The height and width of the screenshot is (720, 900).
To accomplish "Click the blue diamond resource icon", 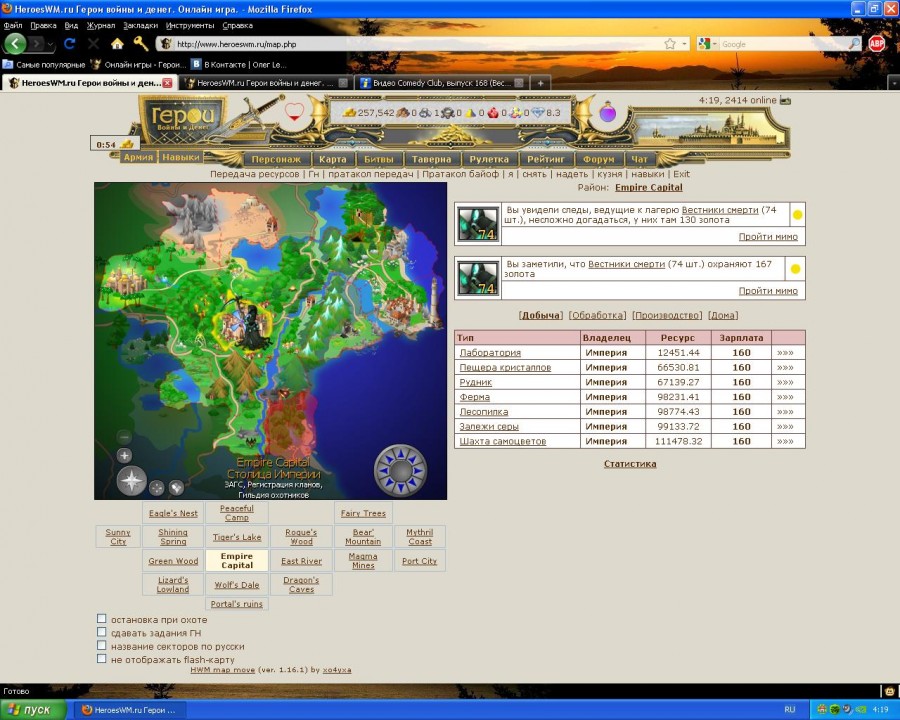I will tap(538, 113).
